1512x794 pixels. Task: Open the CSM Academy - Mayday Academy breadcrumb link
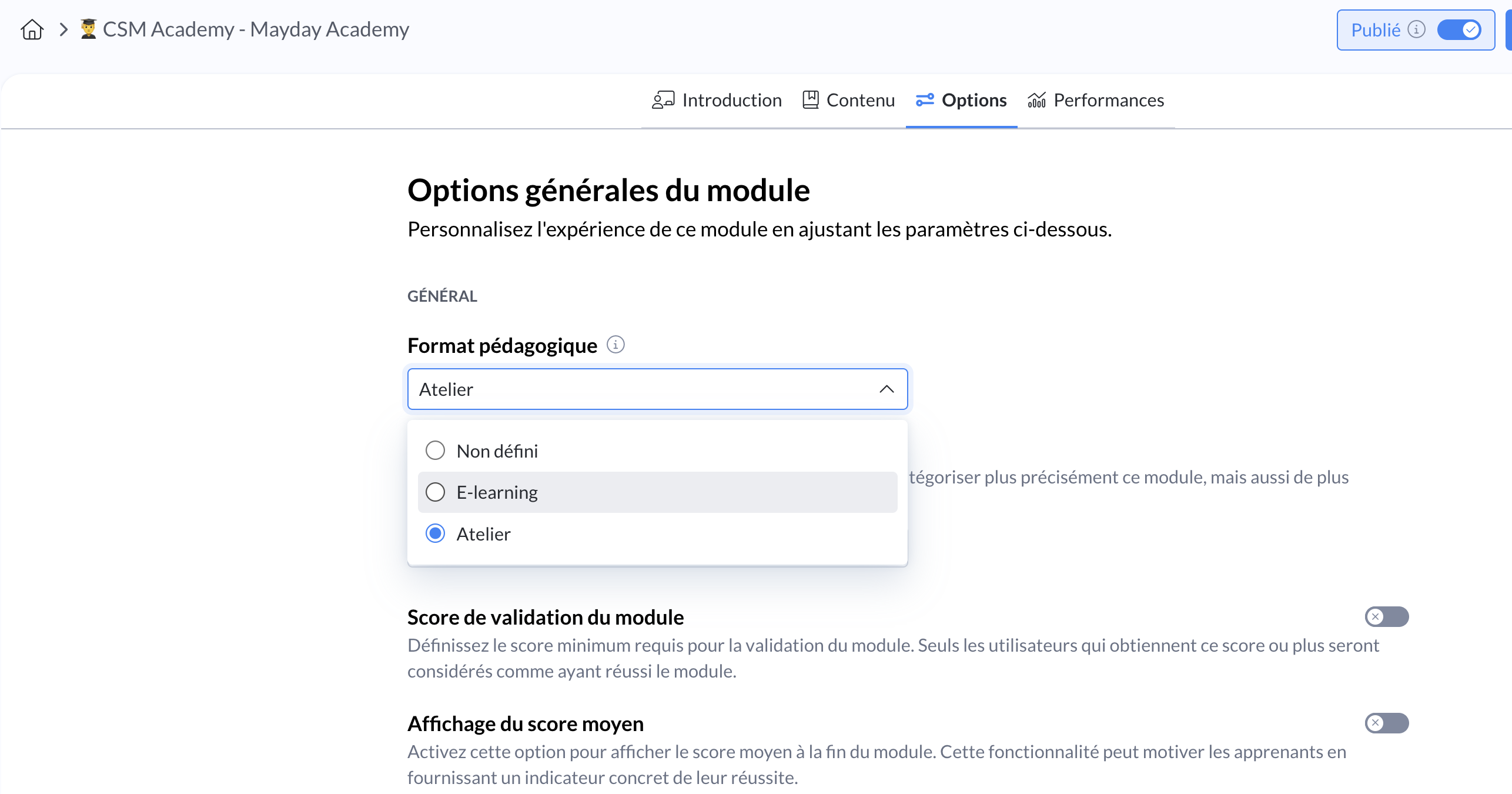click(x=256, y=29)
